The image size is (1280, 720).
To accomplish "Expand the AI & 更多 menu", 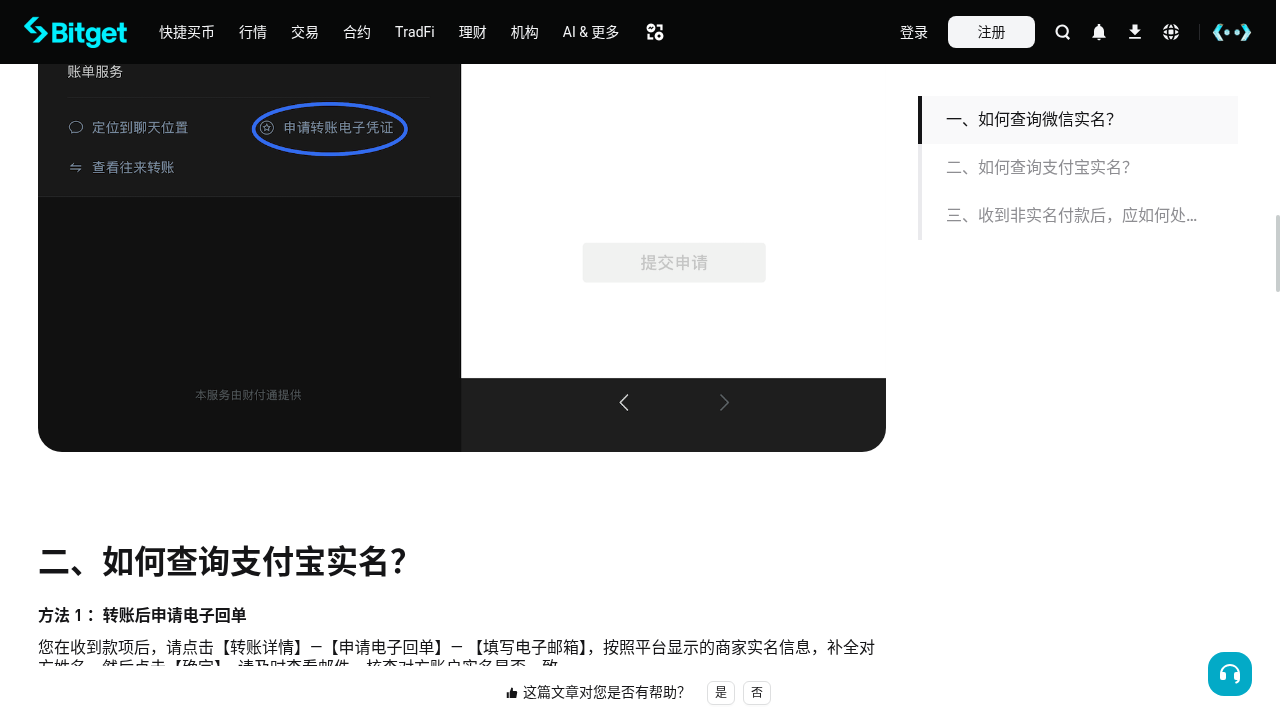I will click(x=591, y=32).
